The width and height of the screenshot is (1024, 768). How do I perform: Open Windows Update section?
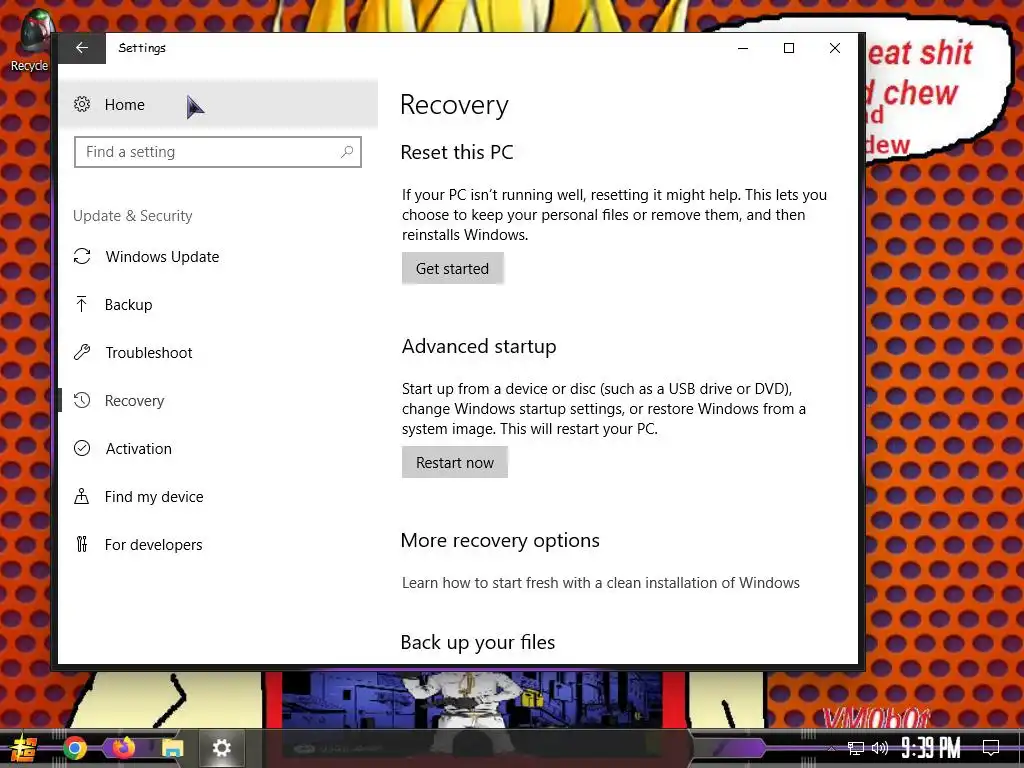click(x=218, y=257)
